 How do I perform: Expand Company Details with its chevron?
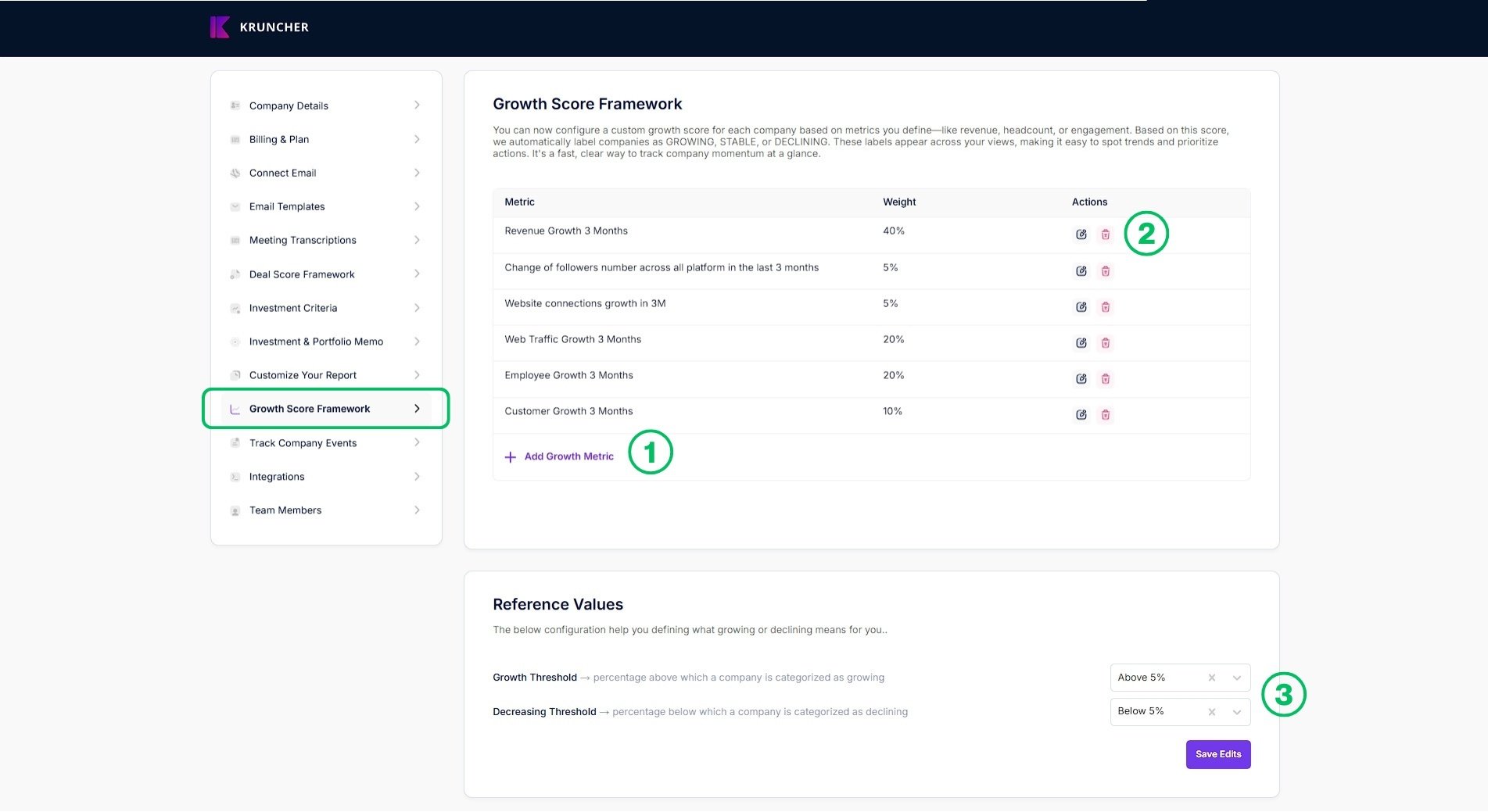tap(417, 106)
